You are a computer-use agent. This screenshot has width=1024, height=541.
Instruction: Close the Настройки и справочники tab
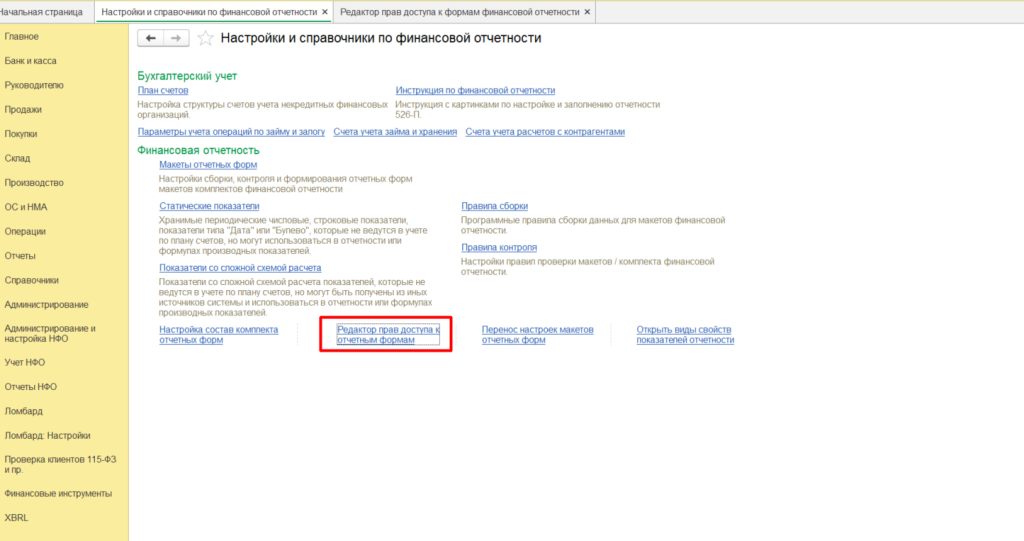324,12
